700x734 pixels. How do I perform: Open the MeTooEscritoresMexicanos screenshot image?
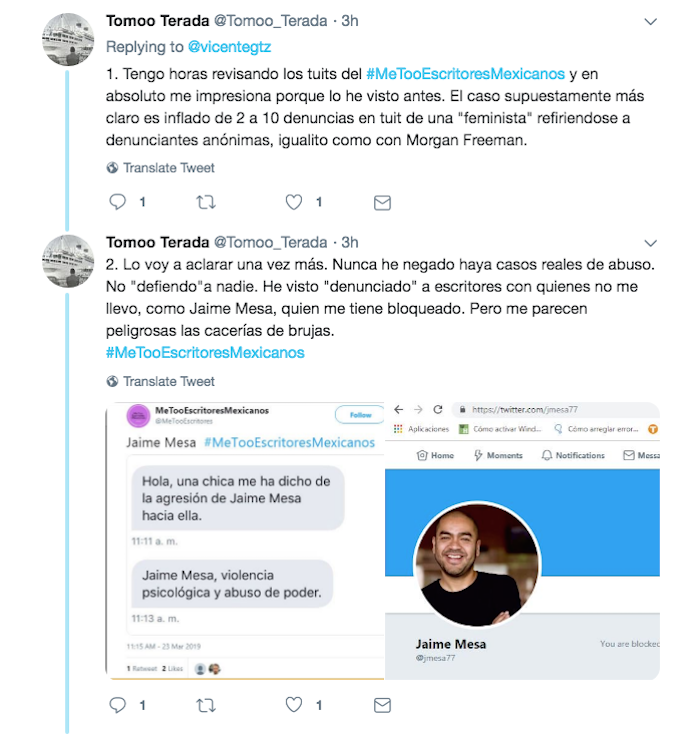(245, 540)
